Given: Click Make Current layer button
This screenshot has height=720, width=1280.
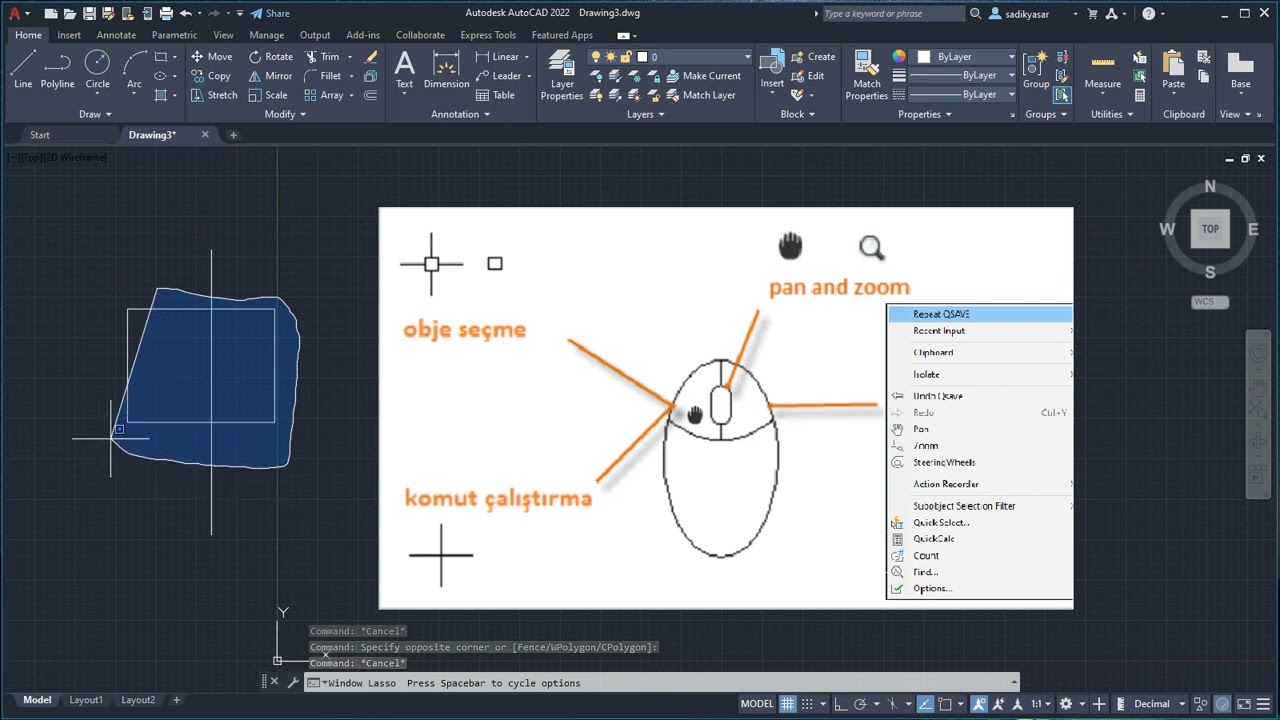Looking at the screenshot, I should pyautogui.click(x=703, y=76).
